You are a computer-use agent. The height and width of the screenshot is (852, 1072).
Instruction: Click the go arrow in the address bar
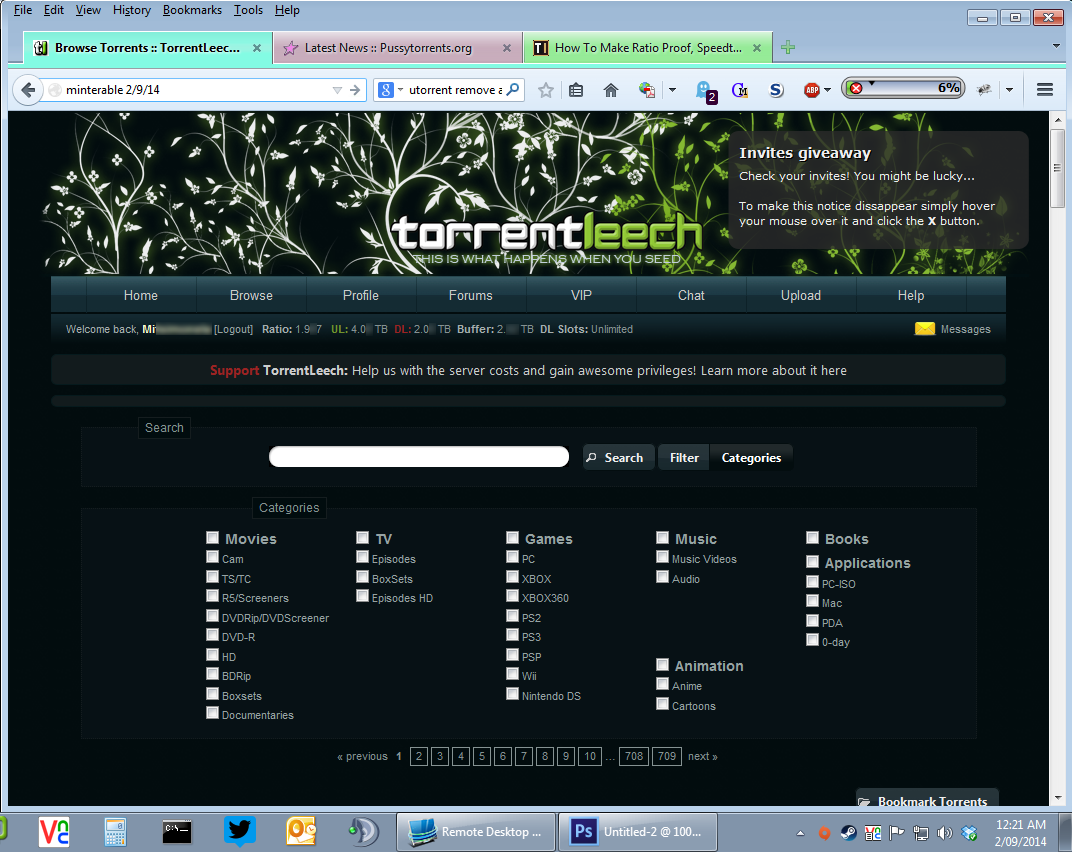tap(355, 90)
